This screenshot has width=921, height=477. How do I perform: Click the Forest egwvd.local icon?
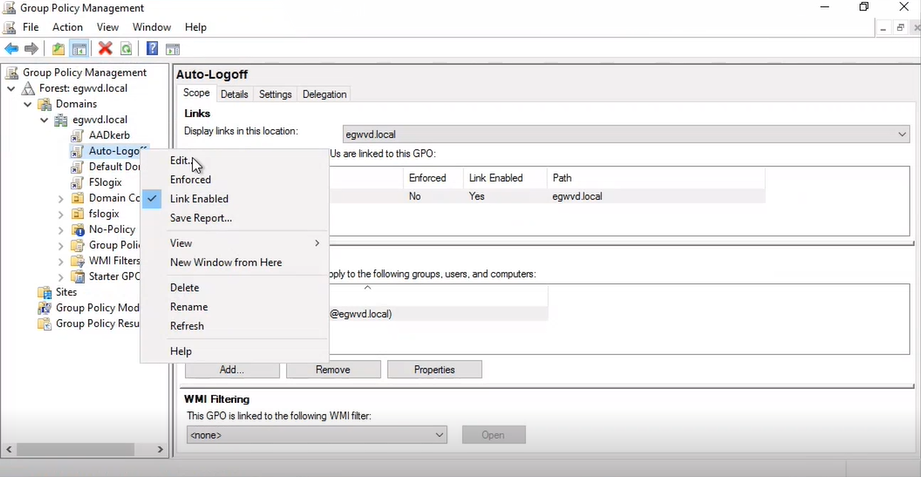point(28,89)
